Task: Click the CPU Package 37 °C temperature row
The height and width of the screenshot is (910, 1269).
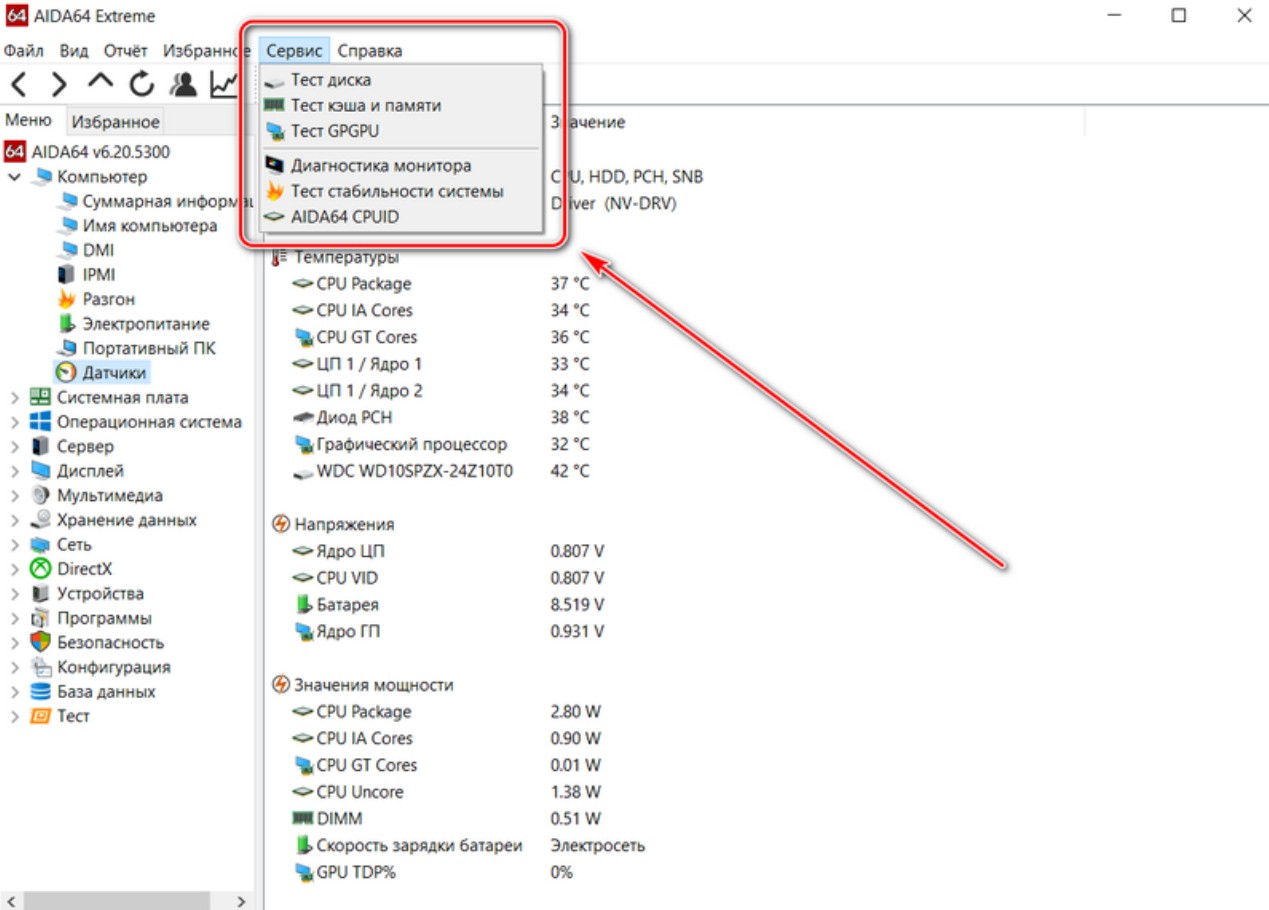Action: (x=443, y=284)
